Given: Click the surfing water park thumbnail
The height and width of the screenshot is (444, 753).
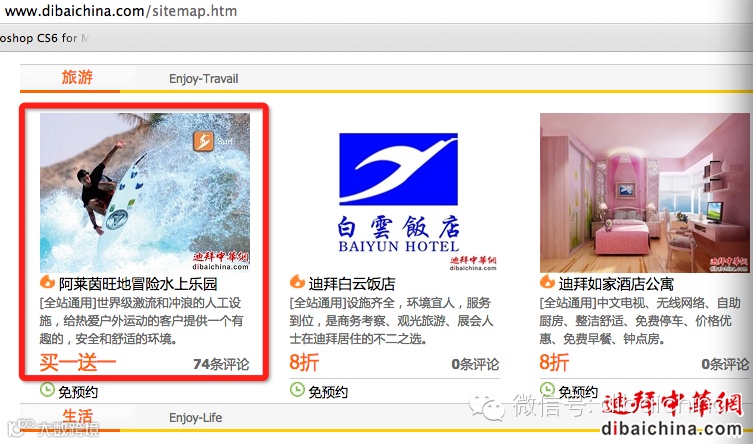Looking at the screenshot, I should click(145, 192).
